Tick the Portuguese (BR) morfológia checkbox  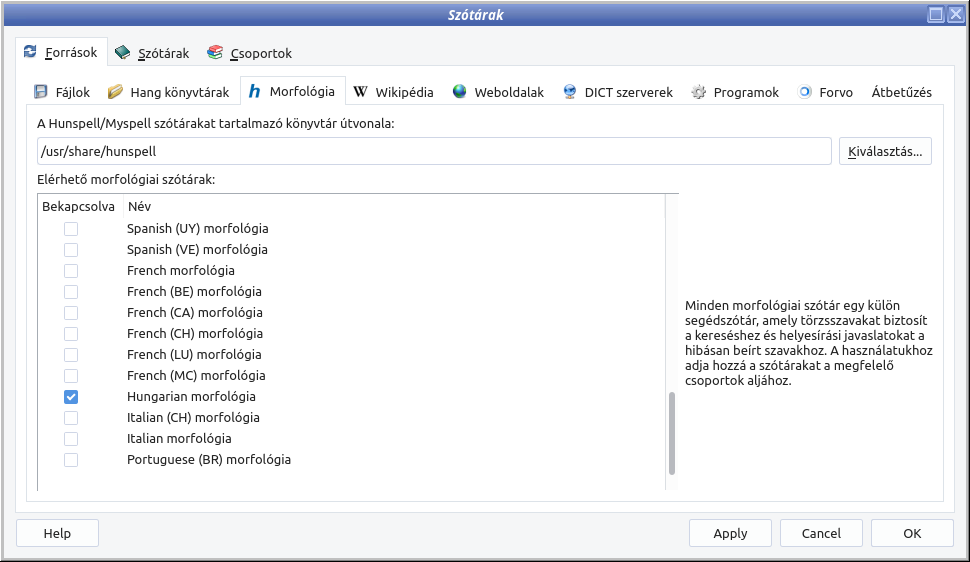[x=71, y=460]
